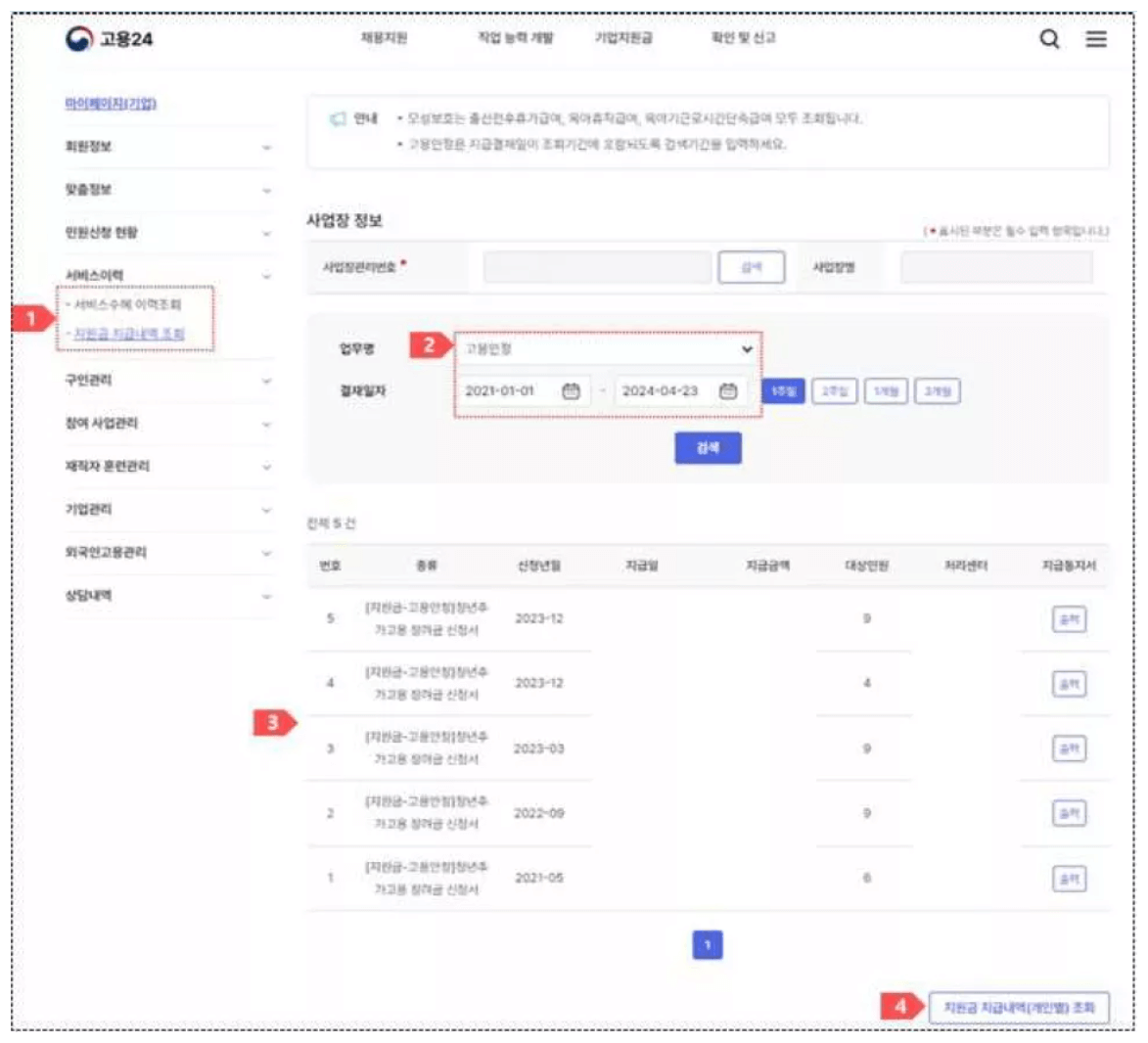The image size is (1148, 1043).
Task: Click 지원금 지급내역(개인별) 조회 button
Action: pyautogui.click(x=1019, y=1008)
